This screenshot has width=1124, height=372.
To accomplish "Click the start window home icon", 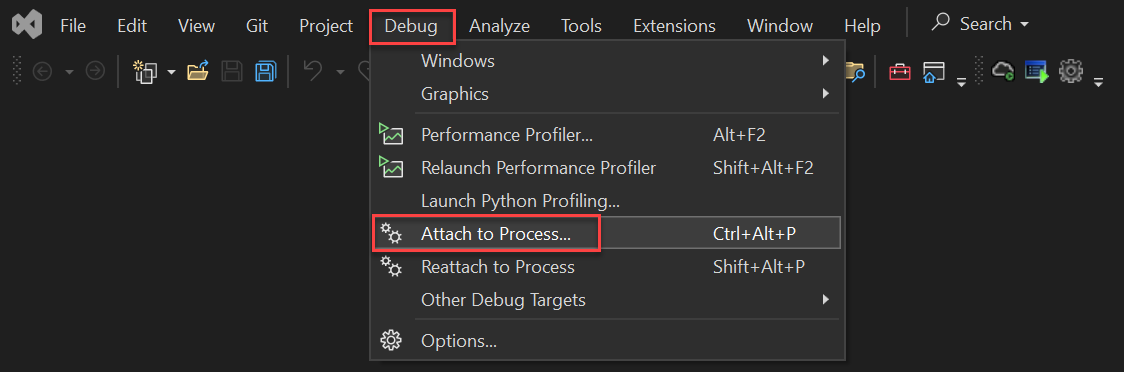I will [x=933, y=71].
